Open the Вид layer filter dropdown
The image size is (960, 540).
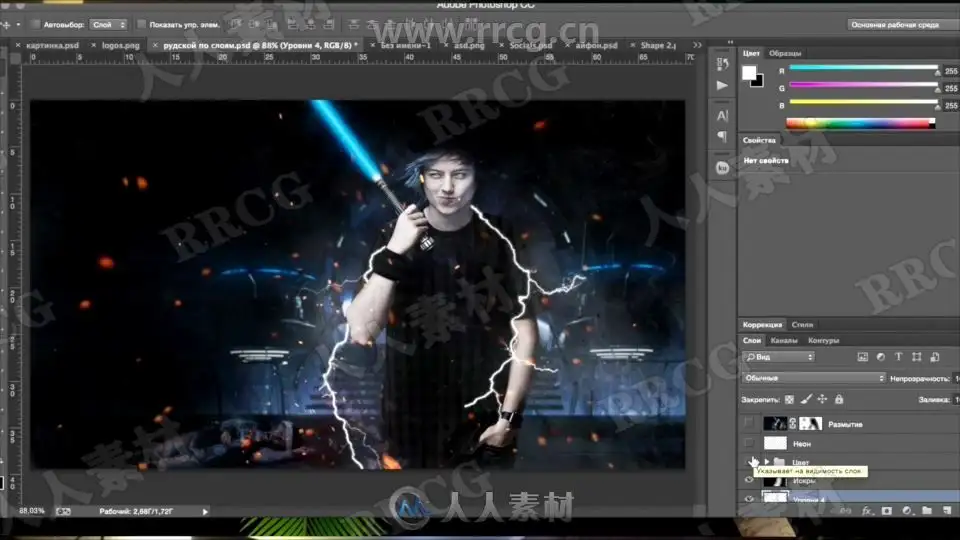point(778,357)
